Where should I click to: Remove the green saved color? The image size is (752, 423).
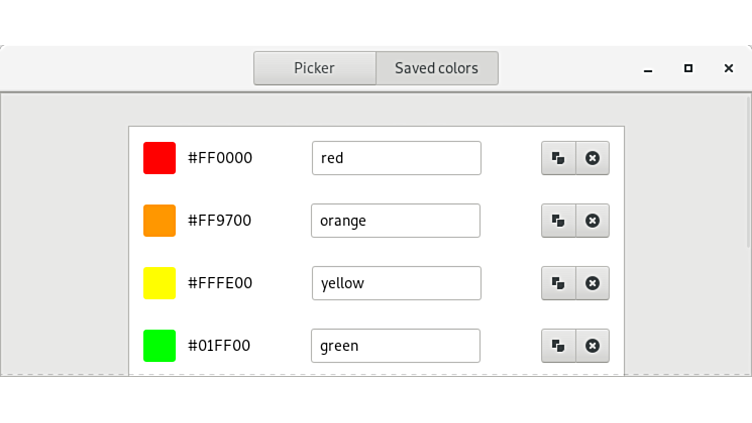592,346
